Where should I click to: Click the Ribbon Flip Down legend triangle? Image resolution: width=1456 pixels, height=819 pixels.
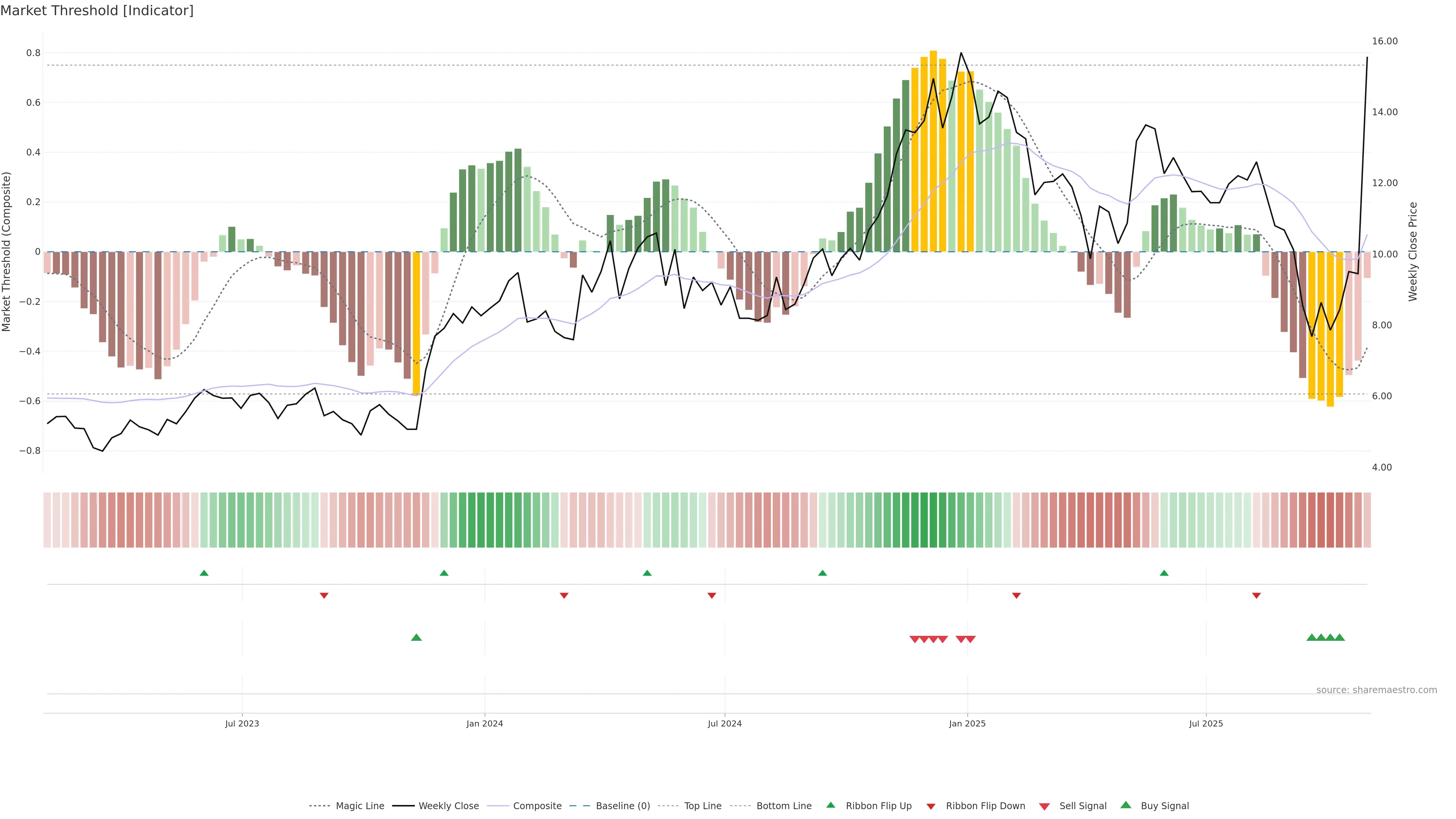[931, 806]
